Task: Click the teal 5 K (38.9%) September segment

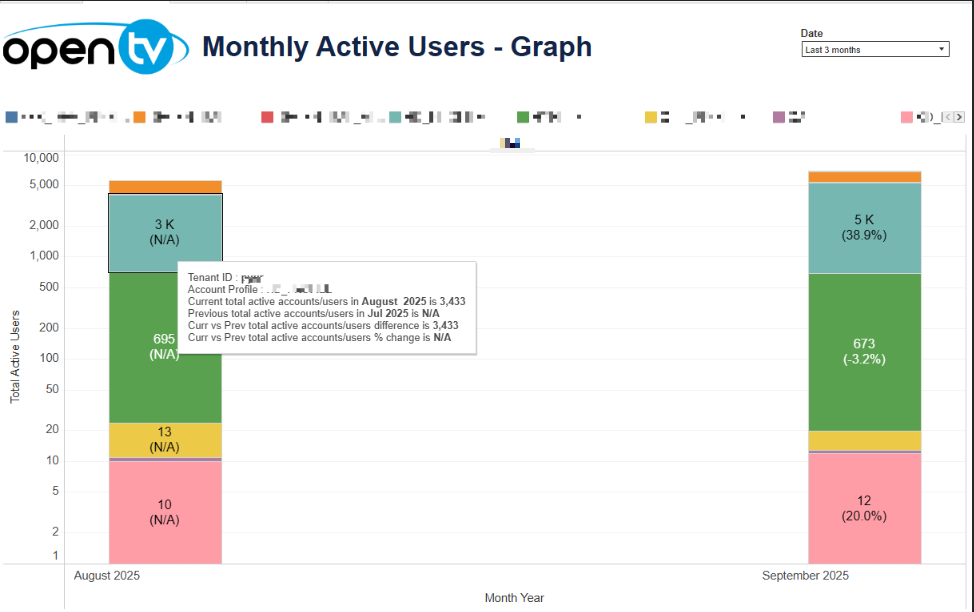Action: [864, 228]
